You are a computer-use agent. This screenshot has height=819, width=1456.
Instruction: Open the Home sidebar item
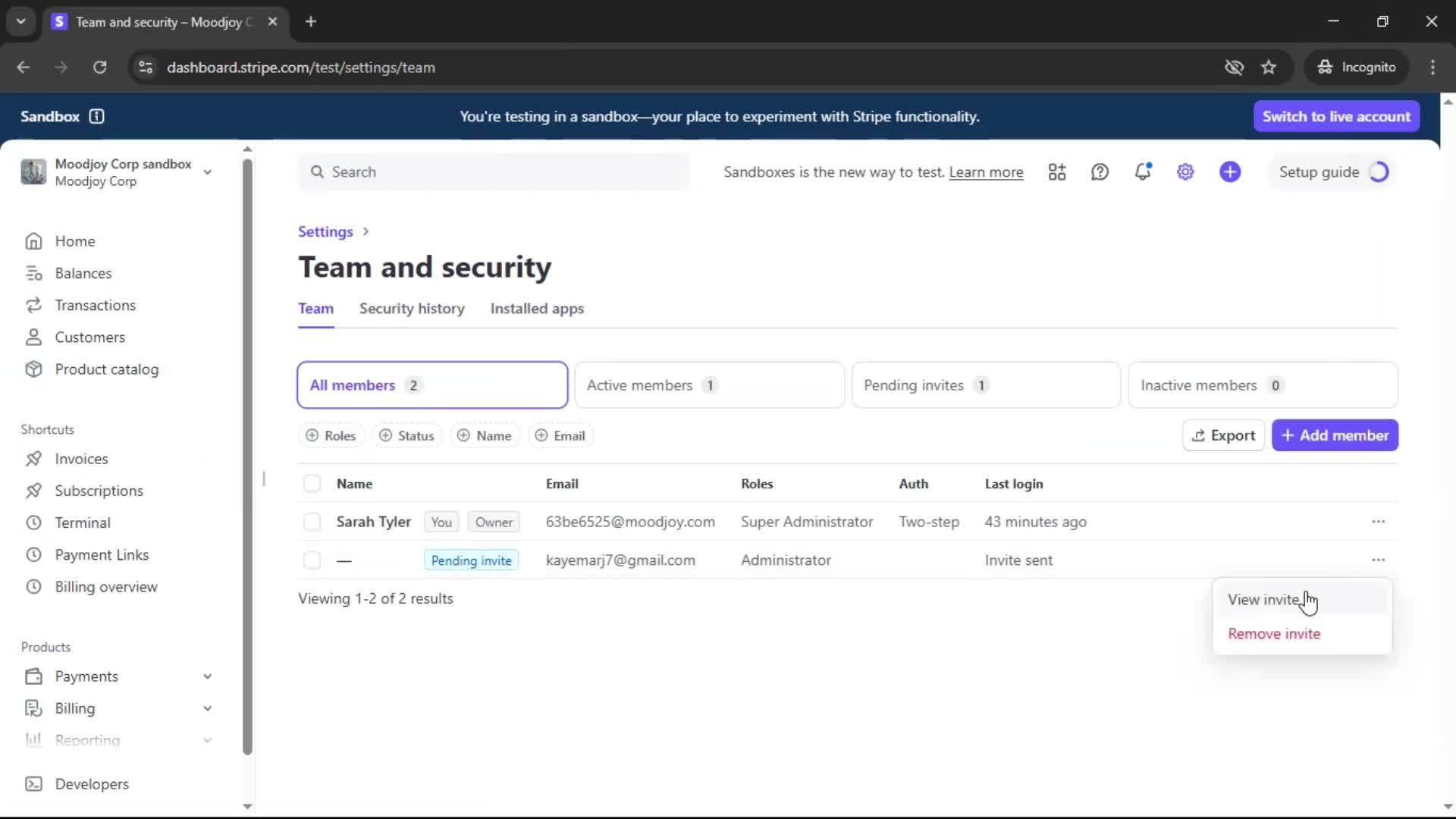pos(74,241)
